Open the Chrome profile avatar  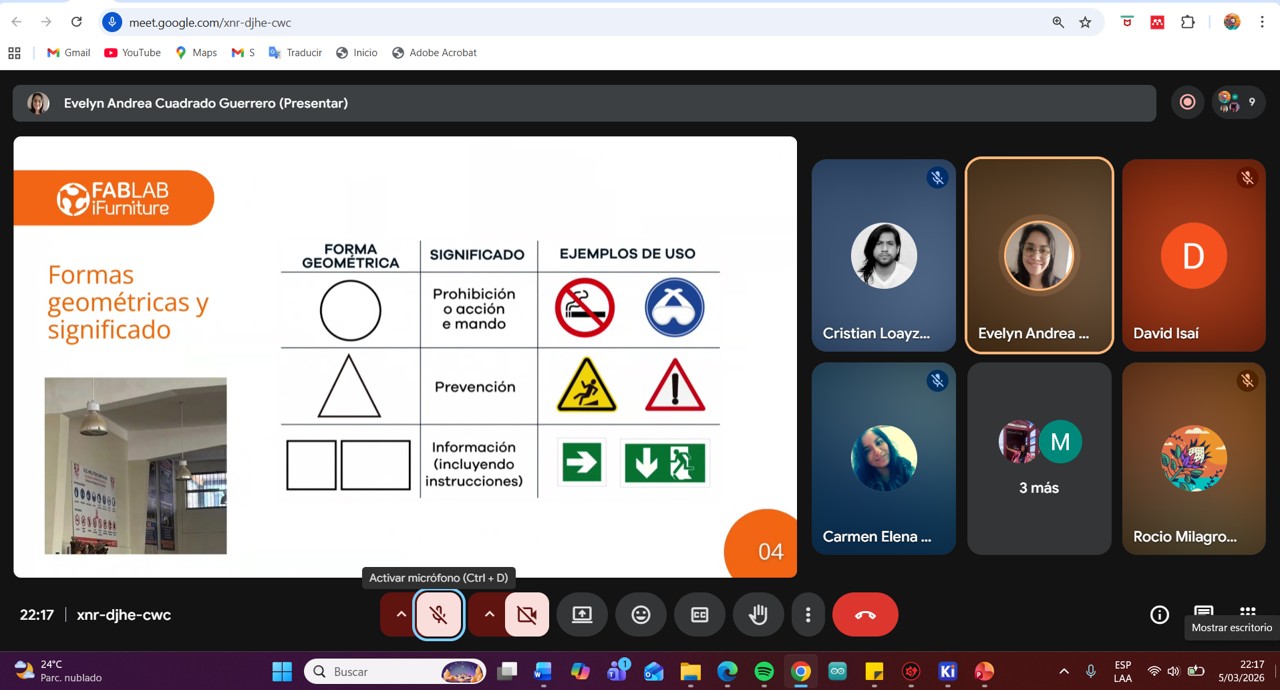(1232, 22)
